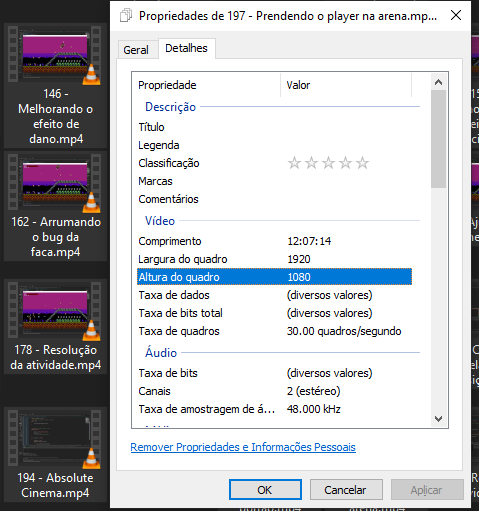Click the Propriedade column header

(206, 85)
